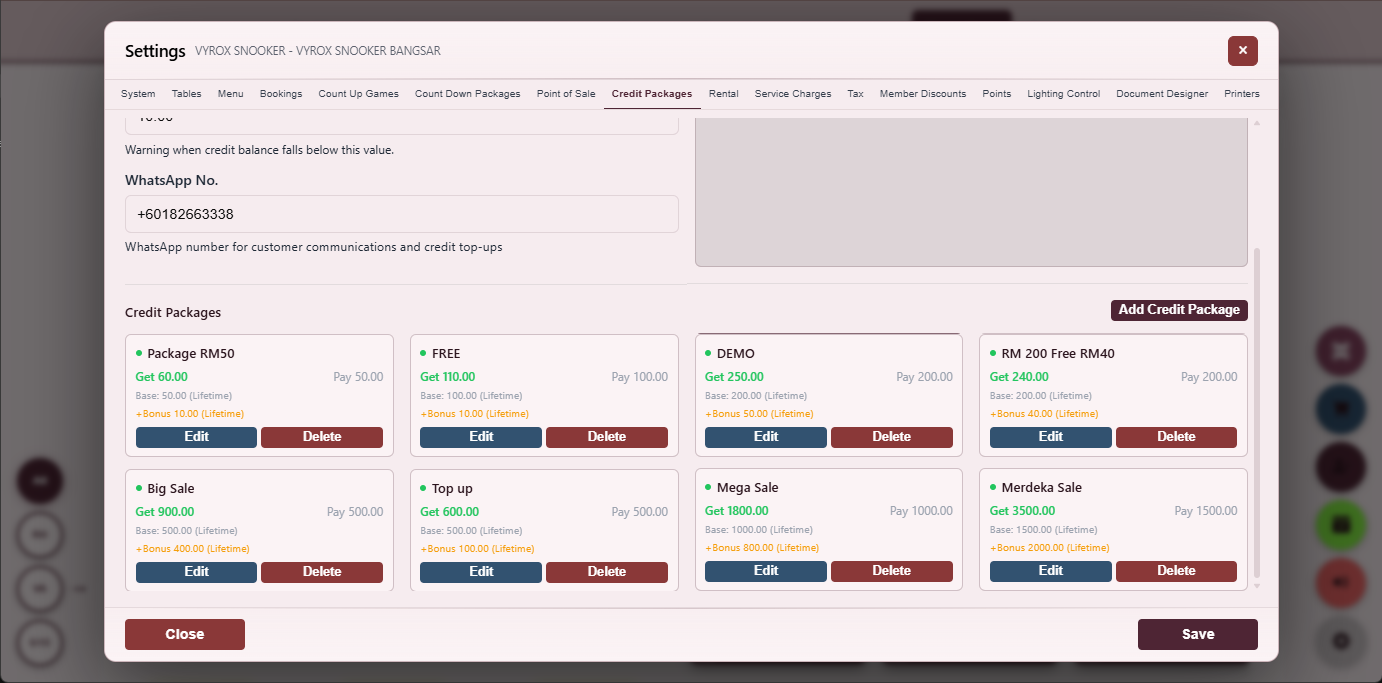Click the red round button behind the dialog
The image size is (1382, 683).
(x=1340, y=583)
